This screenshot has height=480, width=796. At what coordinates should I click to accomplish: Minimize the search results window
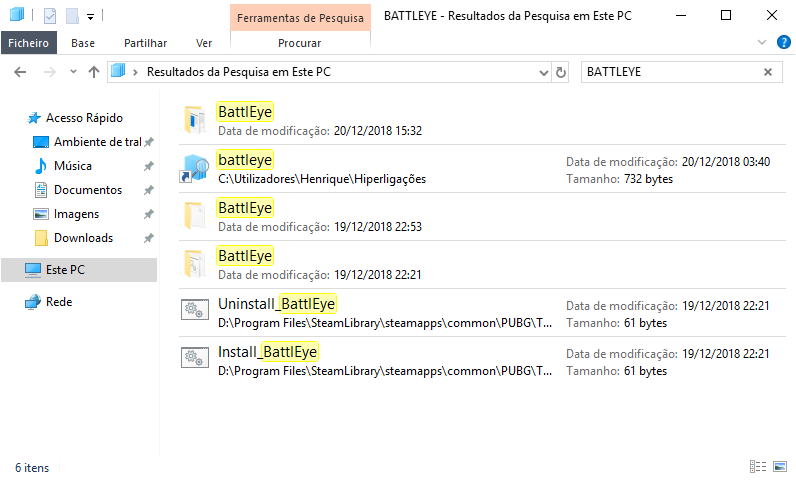[x=681, y=15]
